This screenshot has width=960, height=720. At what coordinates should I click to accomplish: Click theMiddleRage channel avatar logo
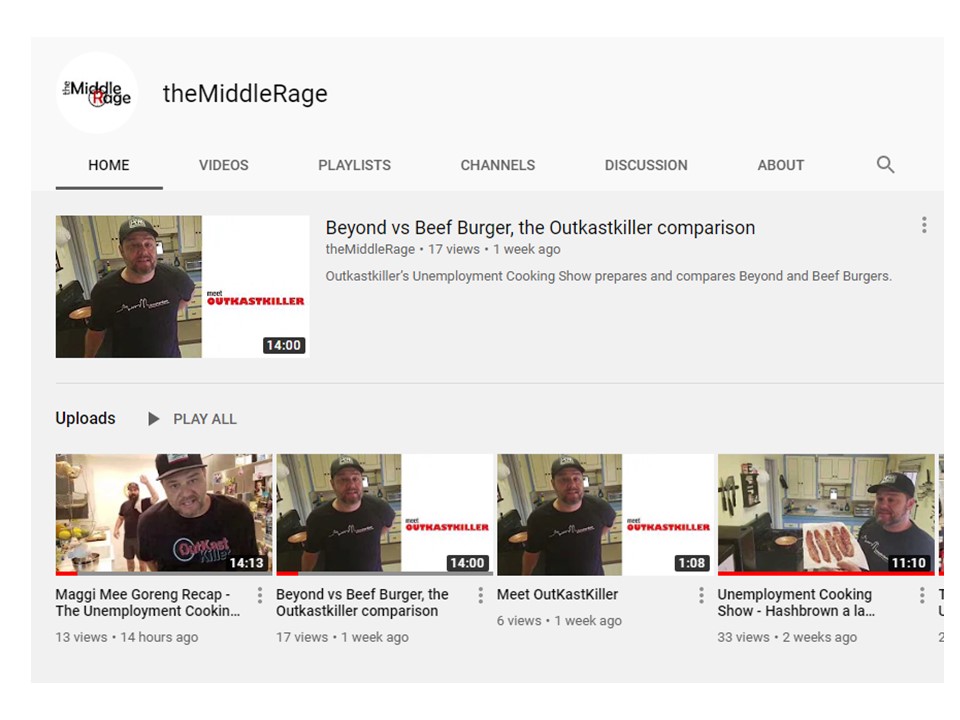pyautogui.click(x=97, y=93)
